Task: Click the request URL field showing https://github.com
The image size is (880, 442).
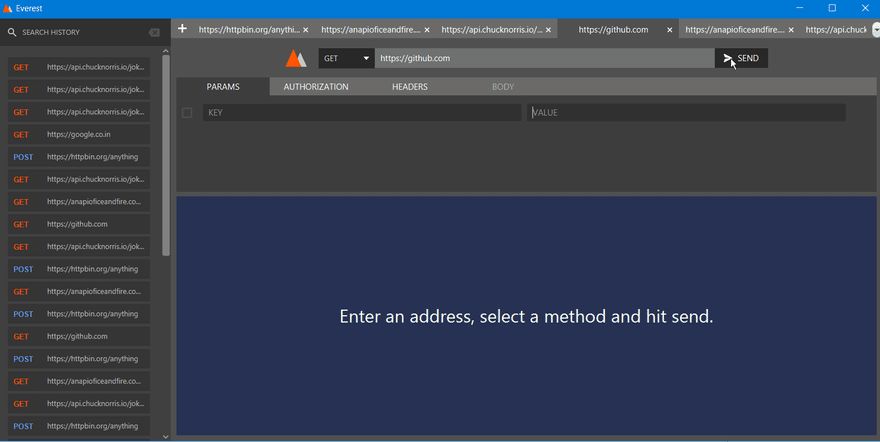Action: coord(544,58)
